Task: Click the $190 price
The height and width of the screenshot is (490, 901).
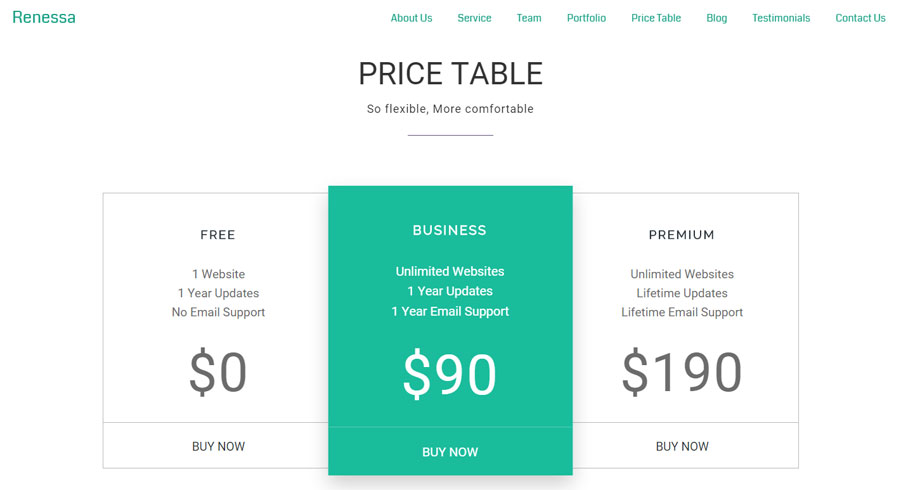Action: (682, 373)
